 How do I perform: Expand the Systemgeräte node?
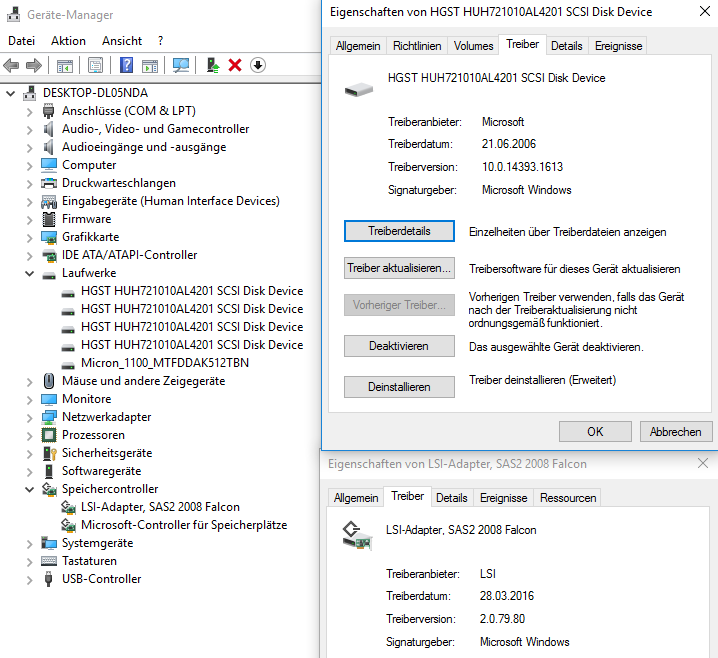tap(30, 544)
